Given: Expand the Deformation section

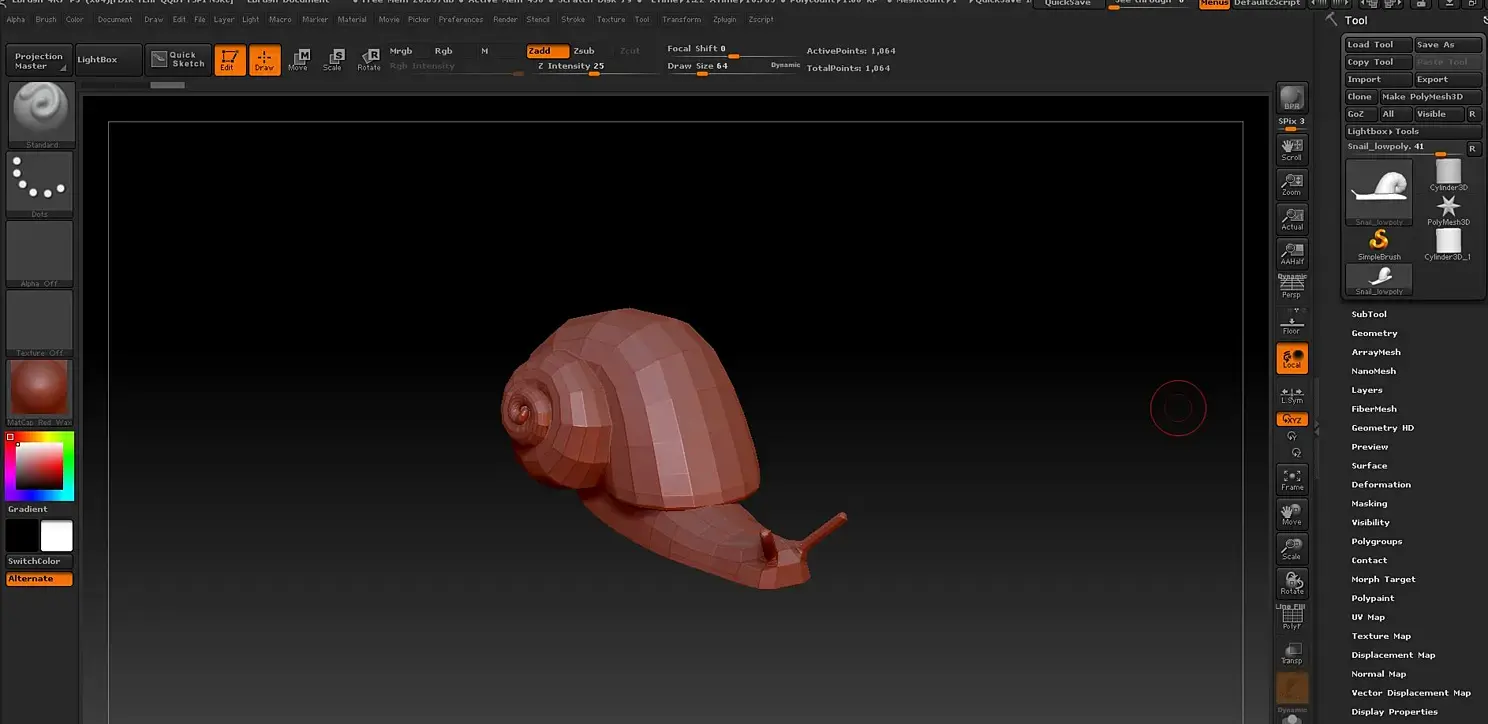Looking at the screenshot, I should pos(1381,485).
